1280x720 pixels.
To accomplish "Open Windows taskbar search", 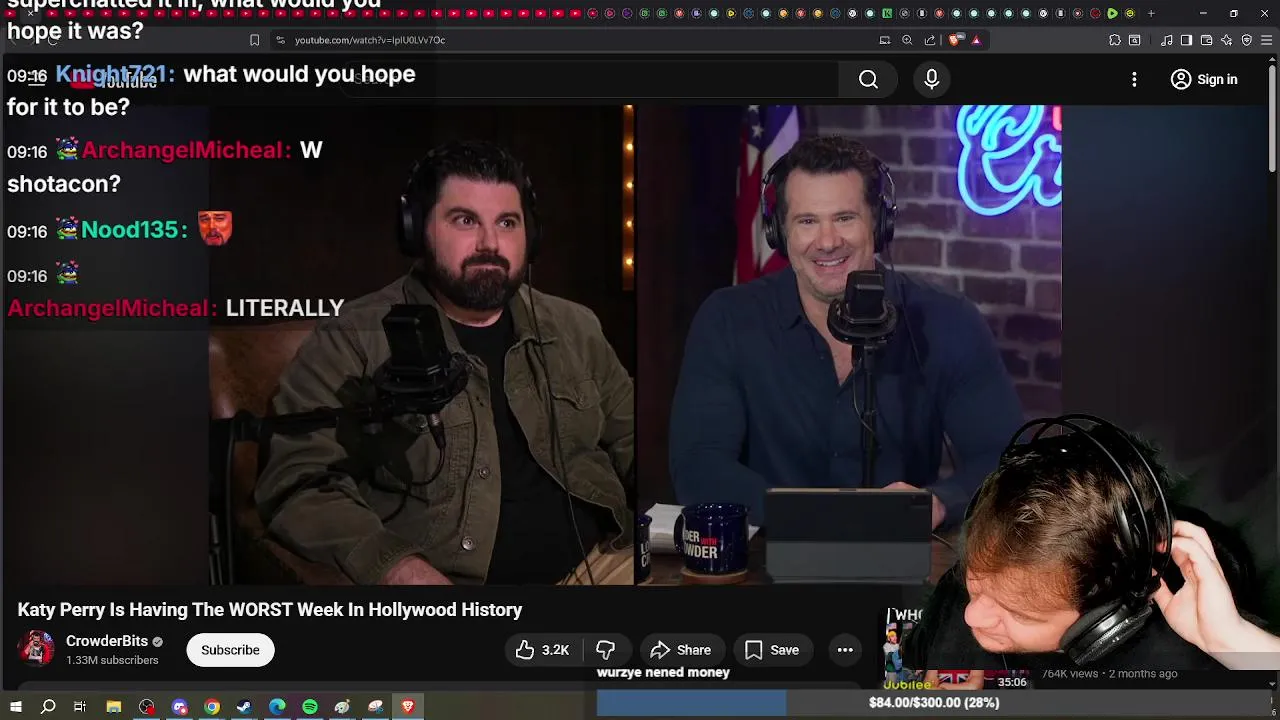I will click(48, 707).
